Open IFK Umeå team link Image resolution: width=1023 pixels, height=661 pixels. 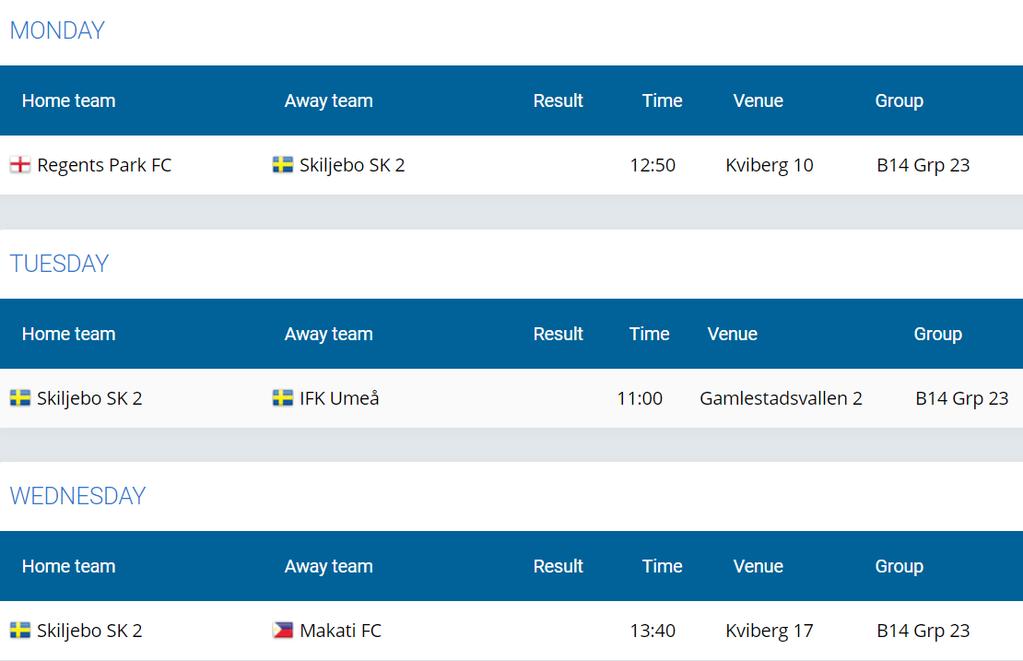pos(339,398)
